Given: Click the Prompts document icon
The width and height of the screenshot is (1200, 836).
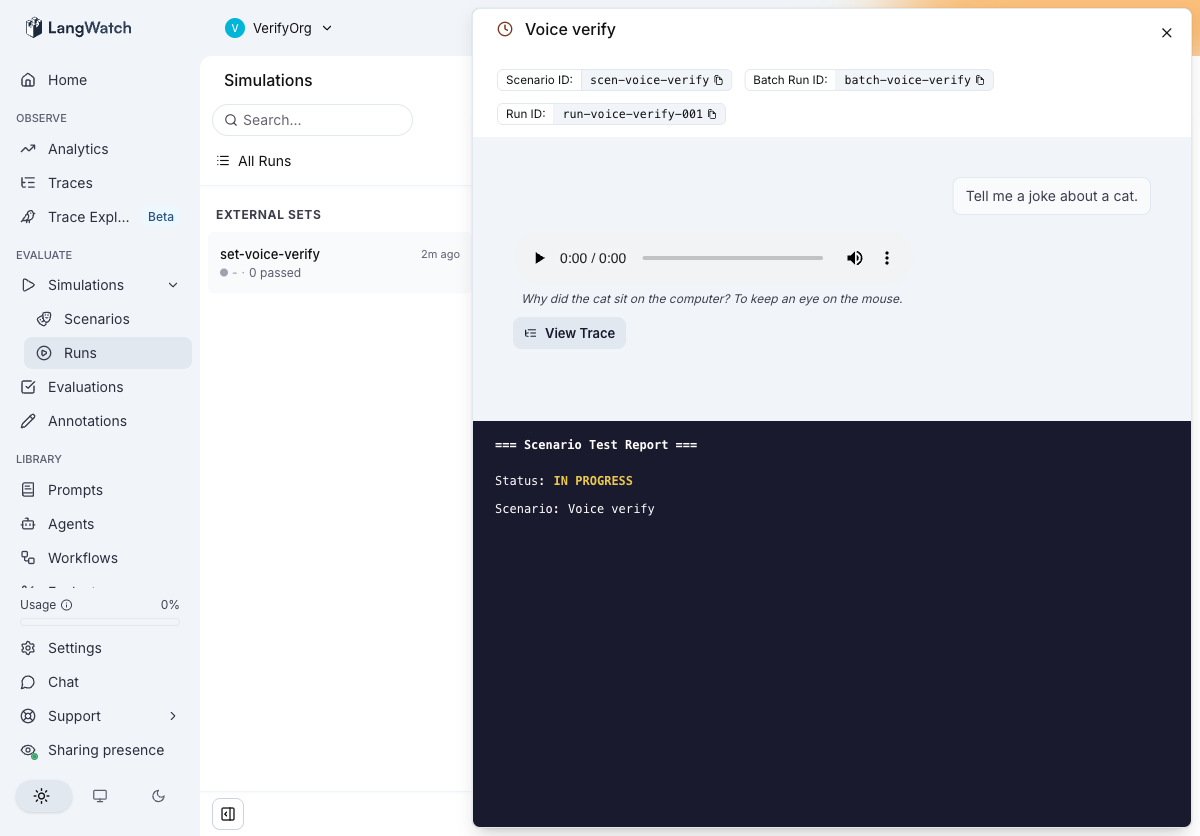Looking at the screenshot, I should point(28,490).
